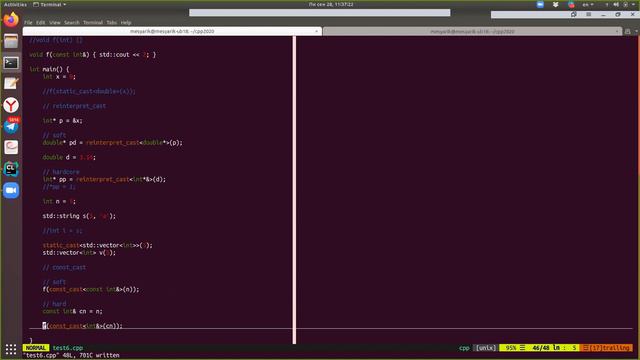Close the first terminal tab

[x=316, y=31]
